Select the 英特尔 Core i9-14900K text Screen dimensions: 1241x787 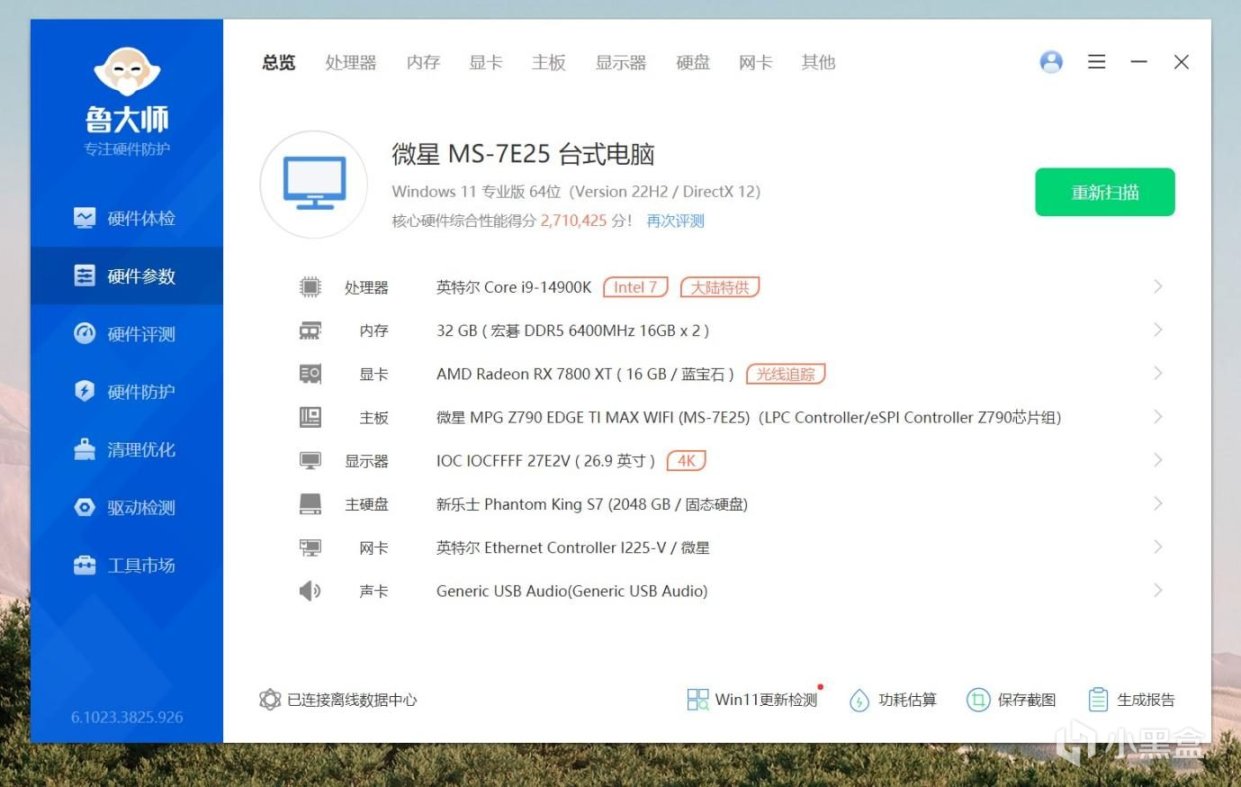514,287
